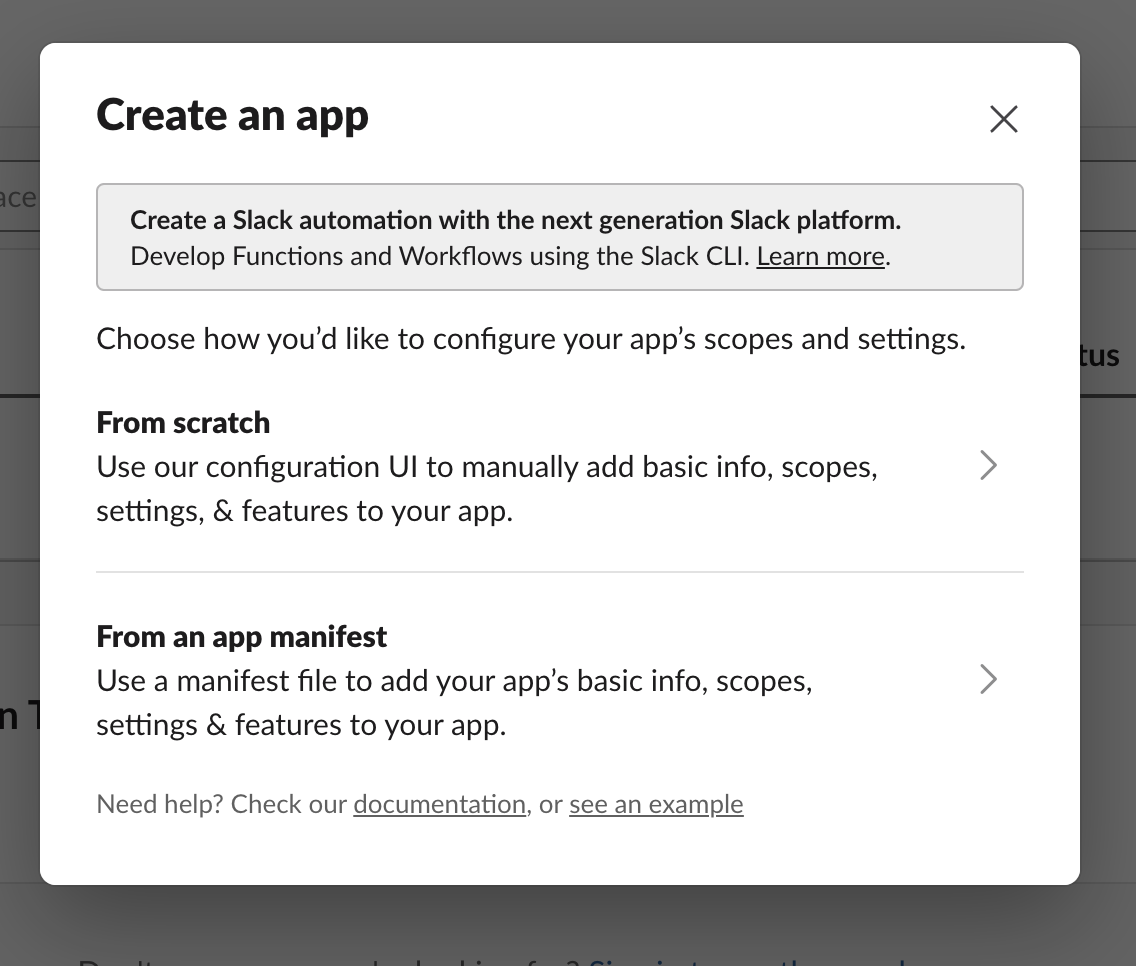1136x966 pixels.
Task: Choose the manifest file description text
Action: [x=454, y=703]
